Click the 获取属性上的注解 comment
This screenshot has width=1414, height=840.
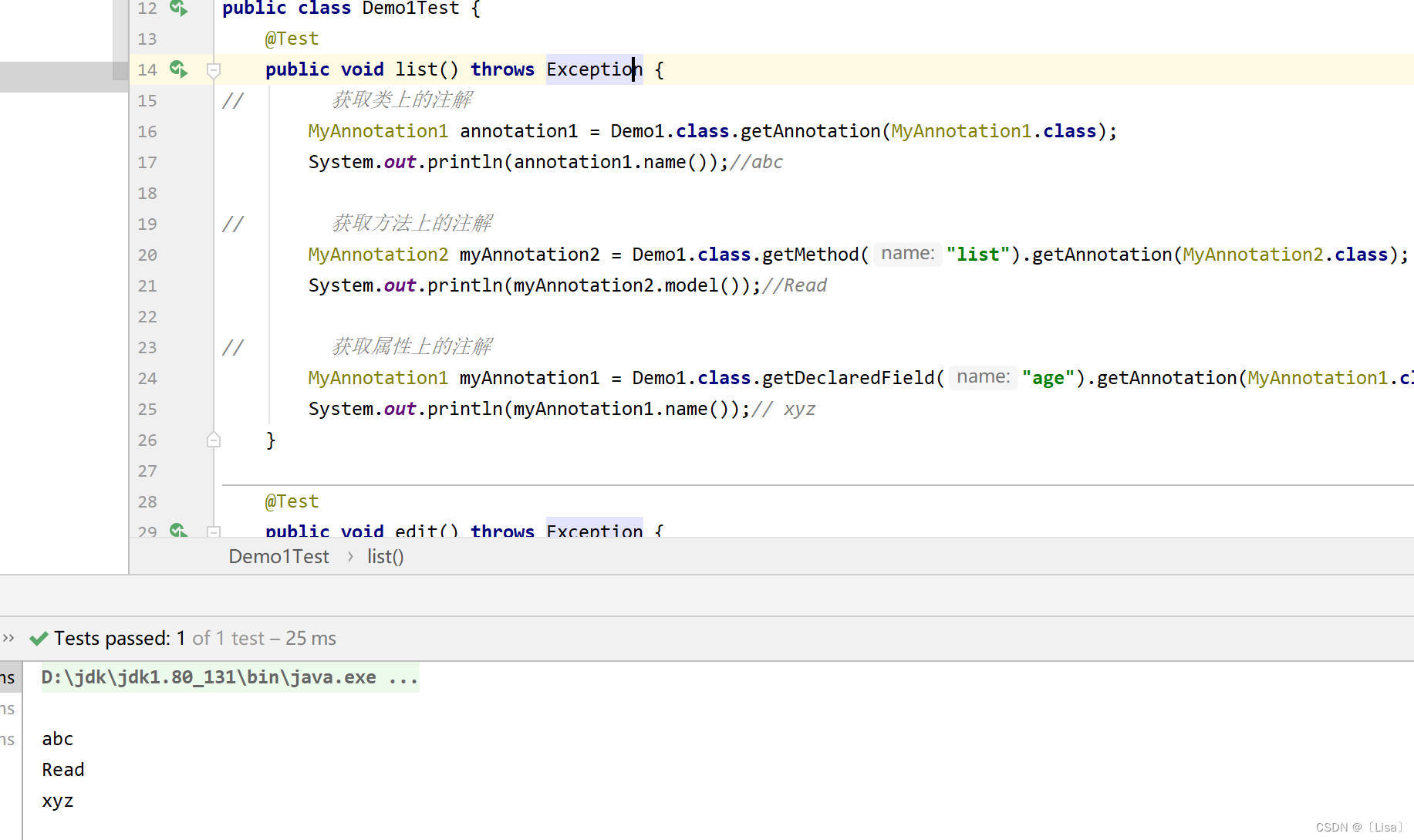tap(412, 346)
